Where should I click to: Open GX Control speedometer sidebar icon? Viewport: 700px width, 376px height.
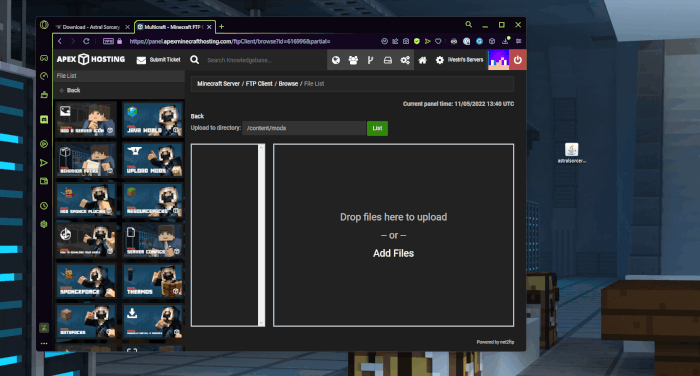pyautogui.click(x=44, y=76)
